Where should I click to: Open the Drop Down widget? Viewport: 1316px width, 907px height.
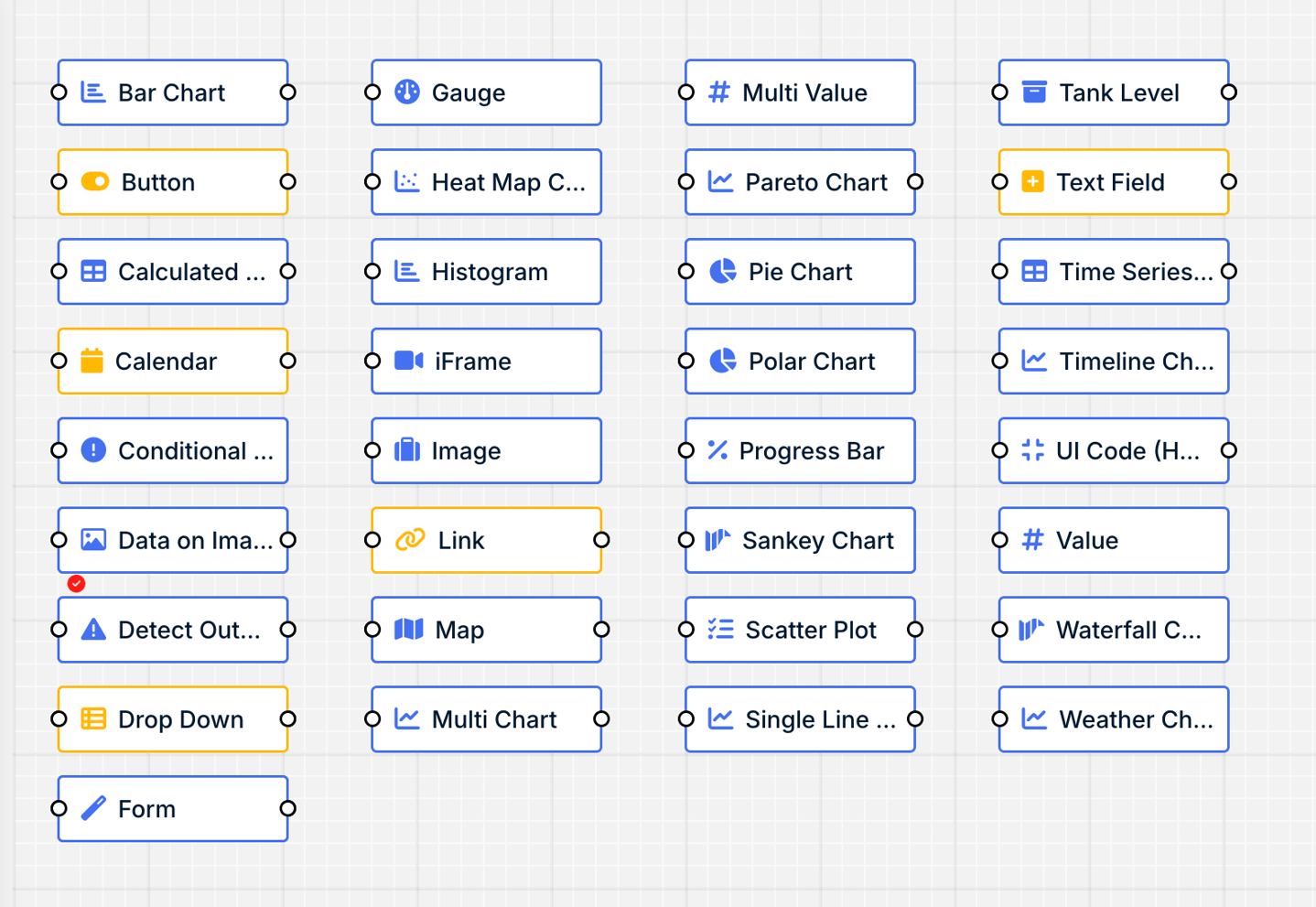(x=172, y=719)
